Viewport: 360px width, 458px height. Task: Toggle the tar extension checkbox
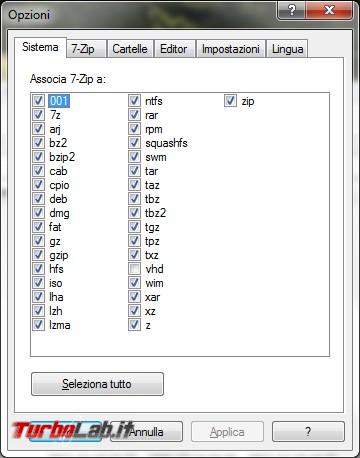(134, 171)
